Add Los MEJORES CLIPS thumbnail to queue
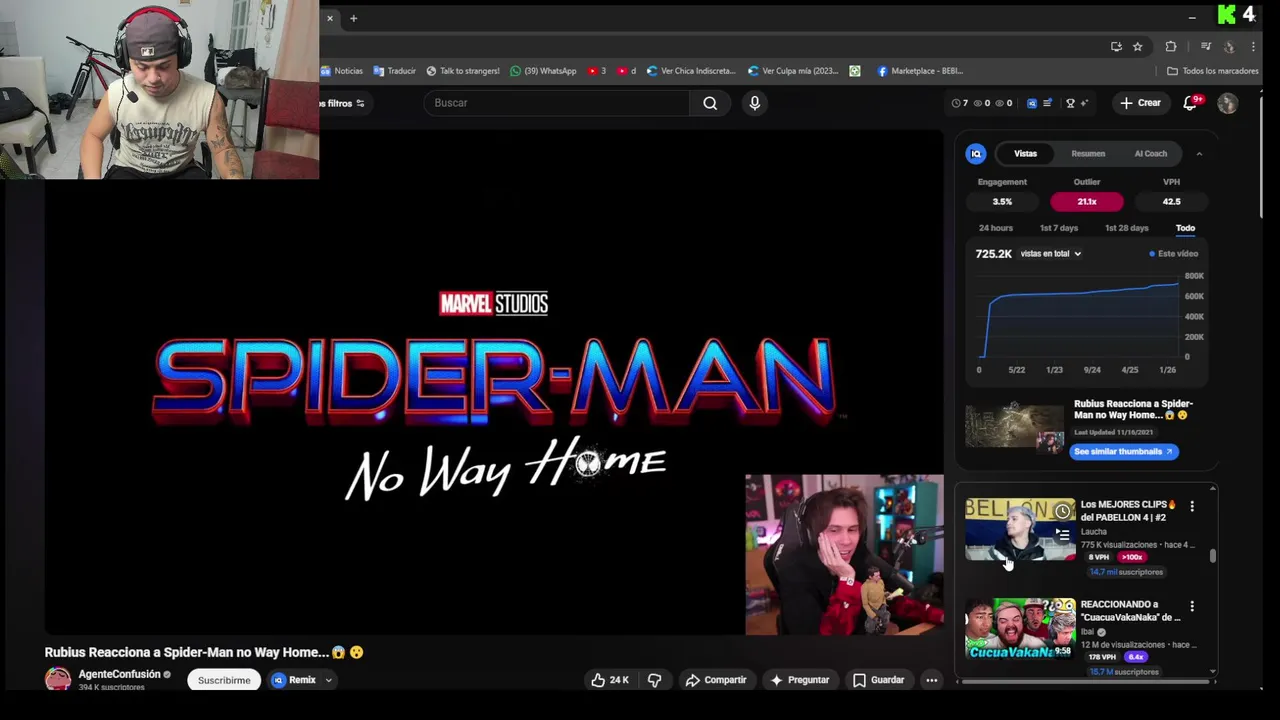This screenshot has width=1280, height=720. [x=1063, y=535]
